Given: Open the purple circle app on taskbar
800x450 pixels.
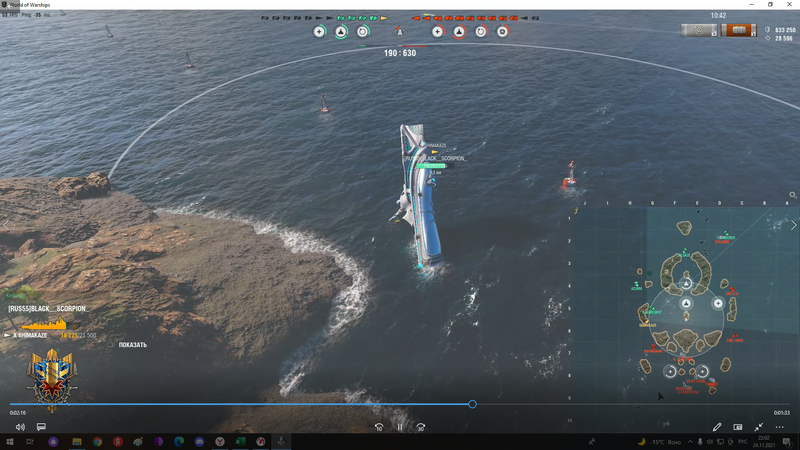Looking at the screenshot, I should click(53, 441).
